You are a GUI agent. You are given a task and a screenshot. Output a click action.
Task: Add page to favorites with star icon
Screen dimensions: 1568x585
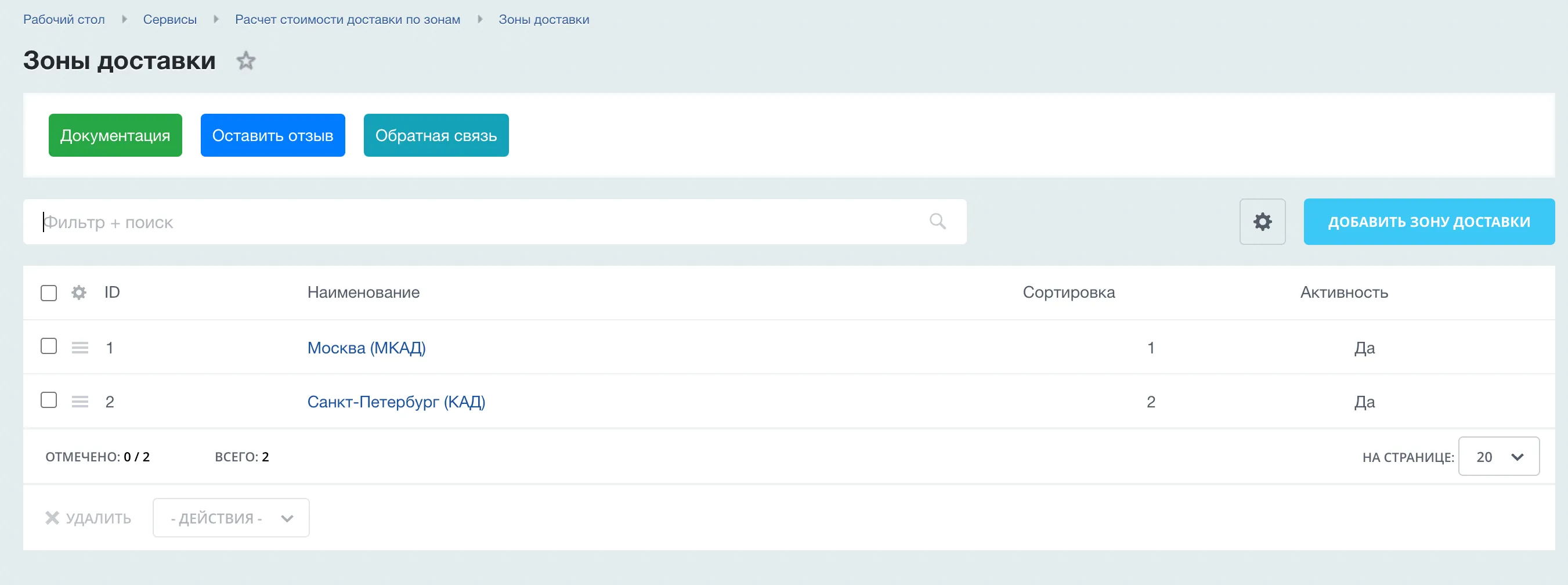246,61
